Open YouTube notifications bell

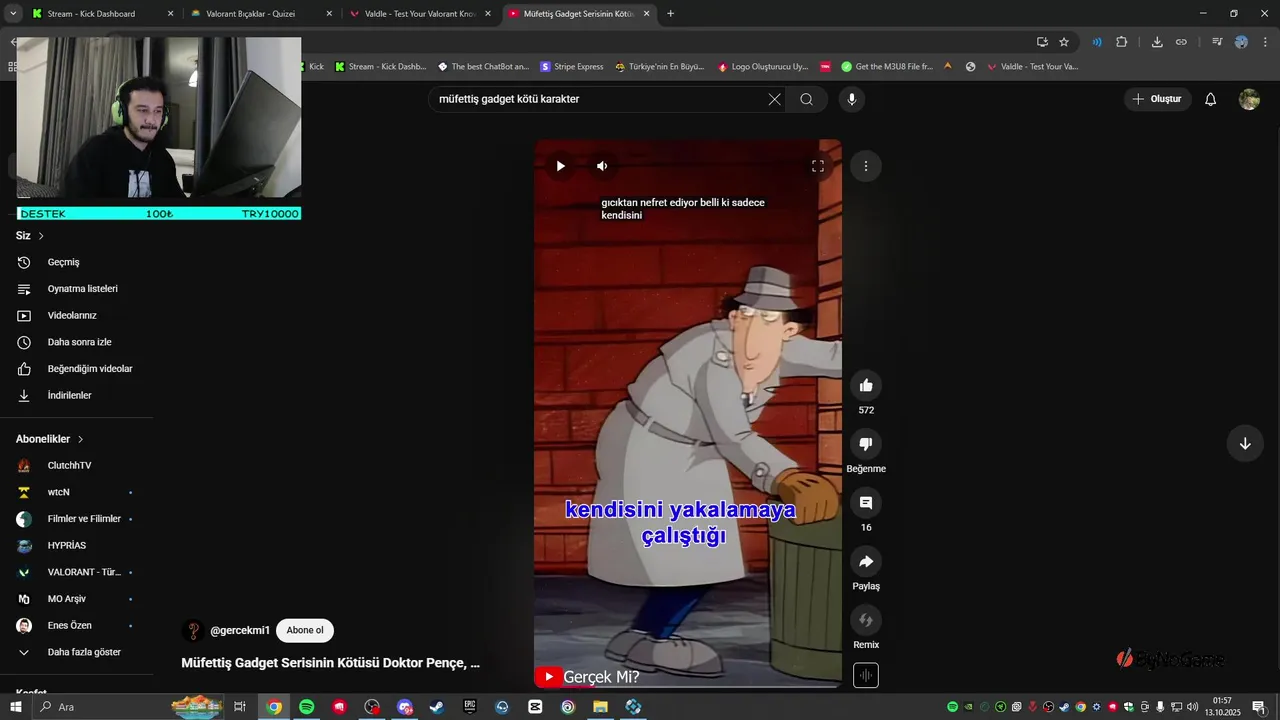pos(1210,99)
